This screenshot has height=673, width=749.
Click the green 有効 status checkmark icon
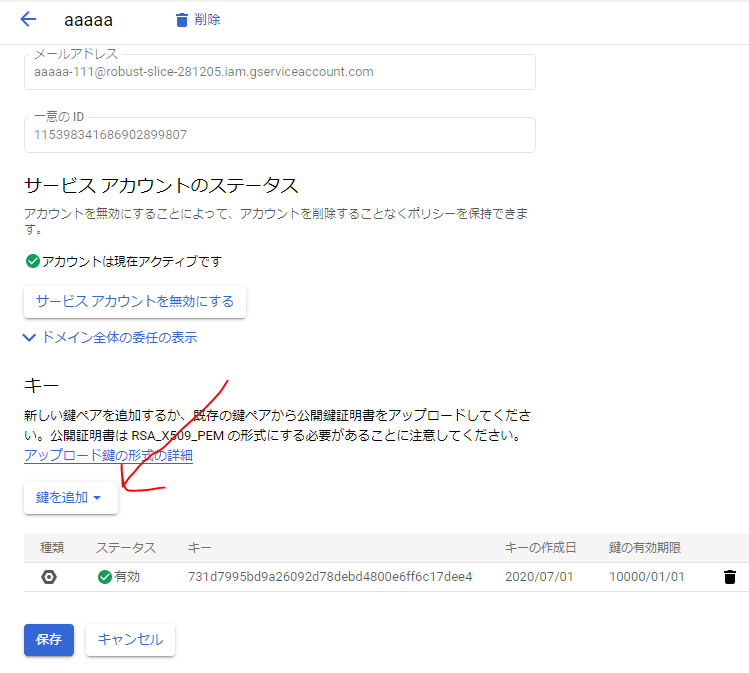coord(104,577)
